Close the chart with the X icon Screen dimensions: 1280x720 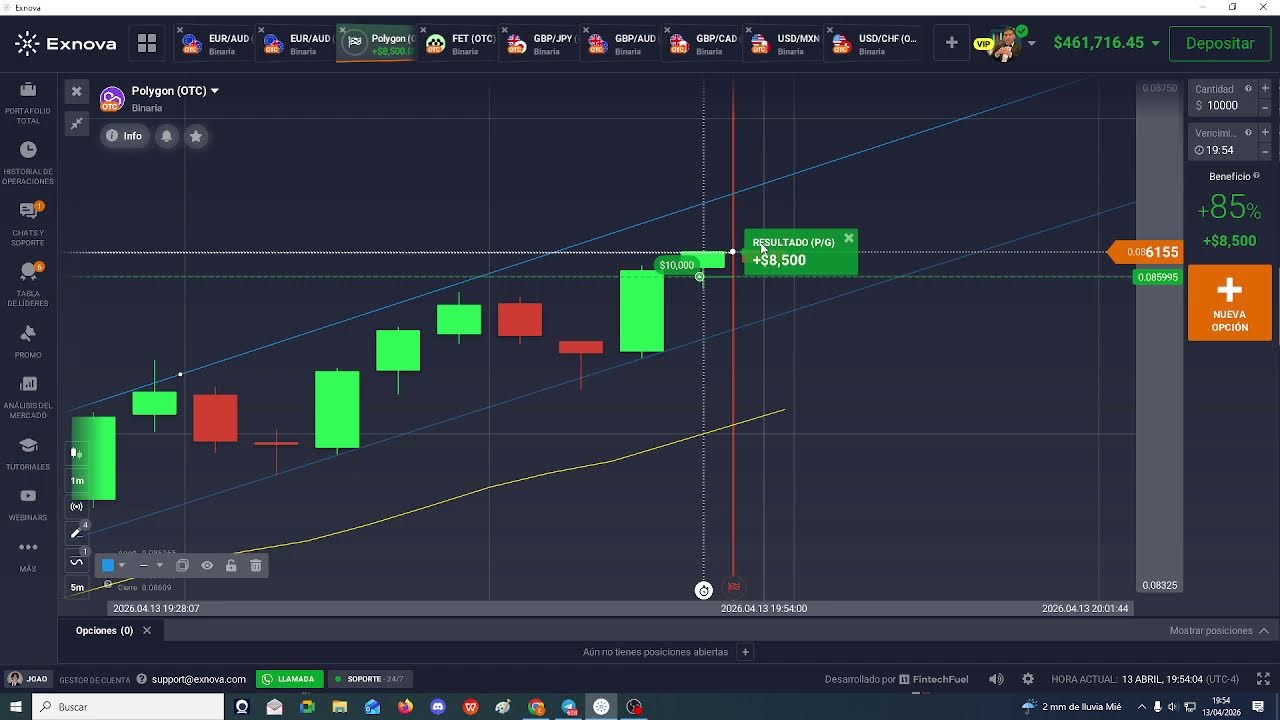pyautogui.click(x=76, y=91)
